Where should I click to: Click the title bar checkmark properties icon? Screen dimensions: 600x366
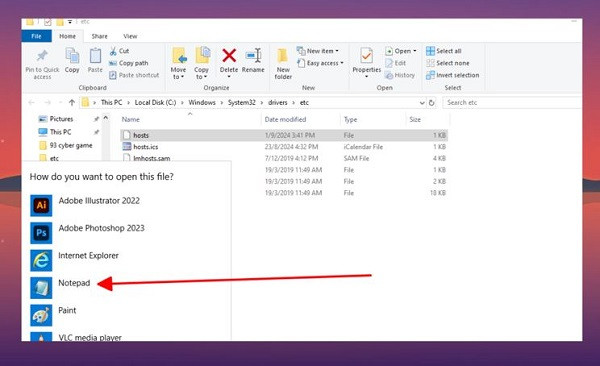[48, 22]
